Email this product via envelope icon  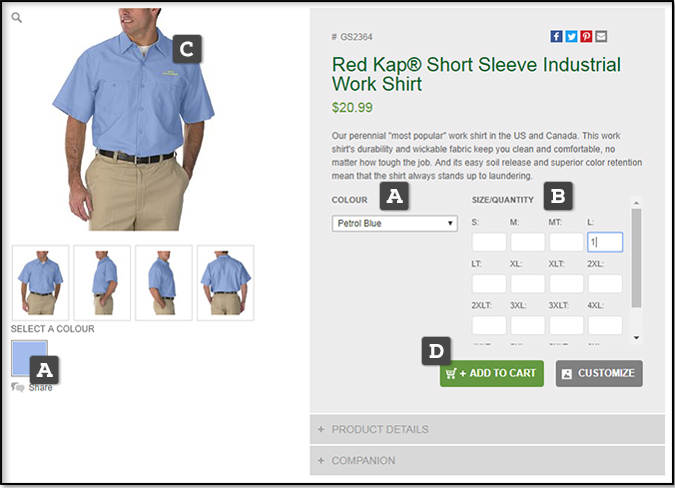click(601, 37)
